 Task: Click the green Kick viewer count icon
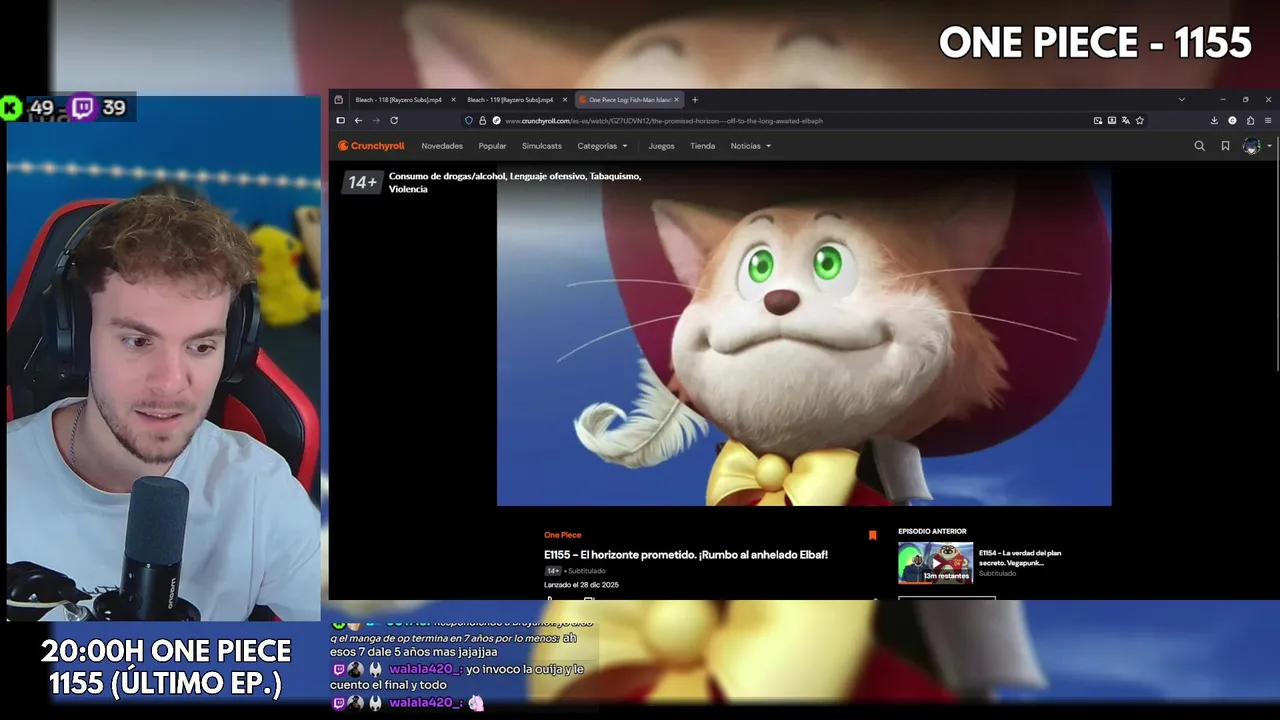[11, 107]
